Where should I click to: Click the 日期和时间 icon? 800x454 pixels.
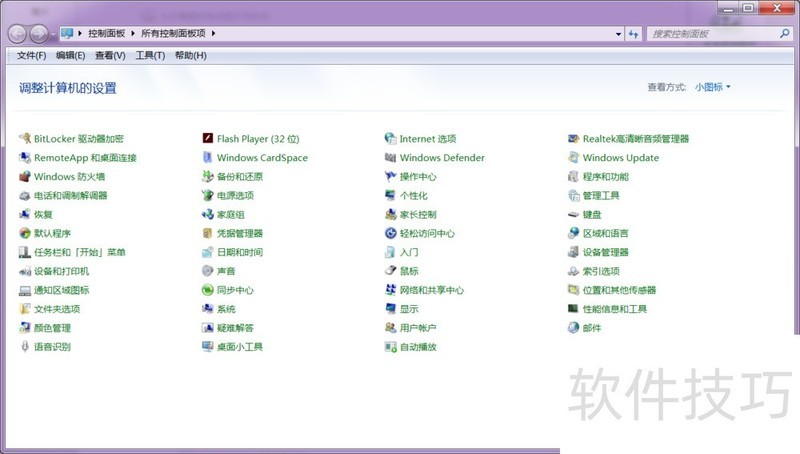tap(208, 252)
